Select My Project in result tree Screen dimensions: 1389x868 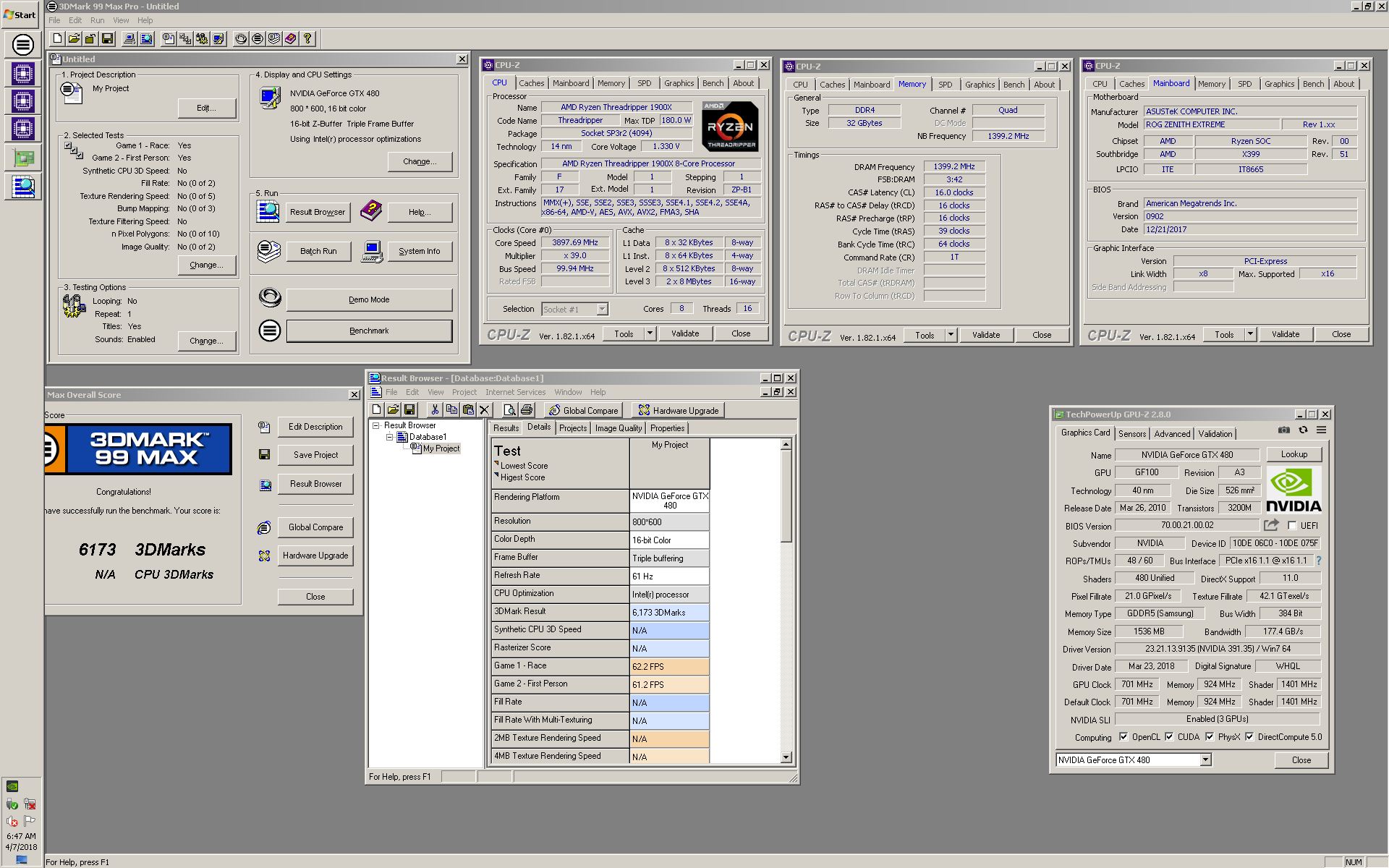click(441, 448)
